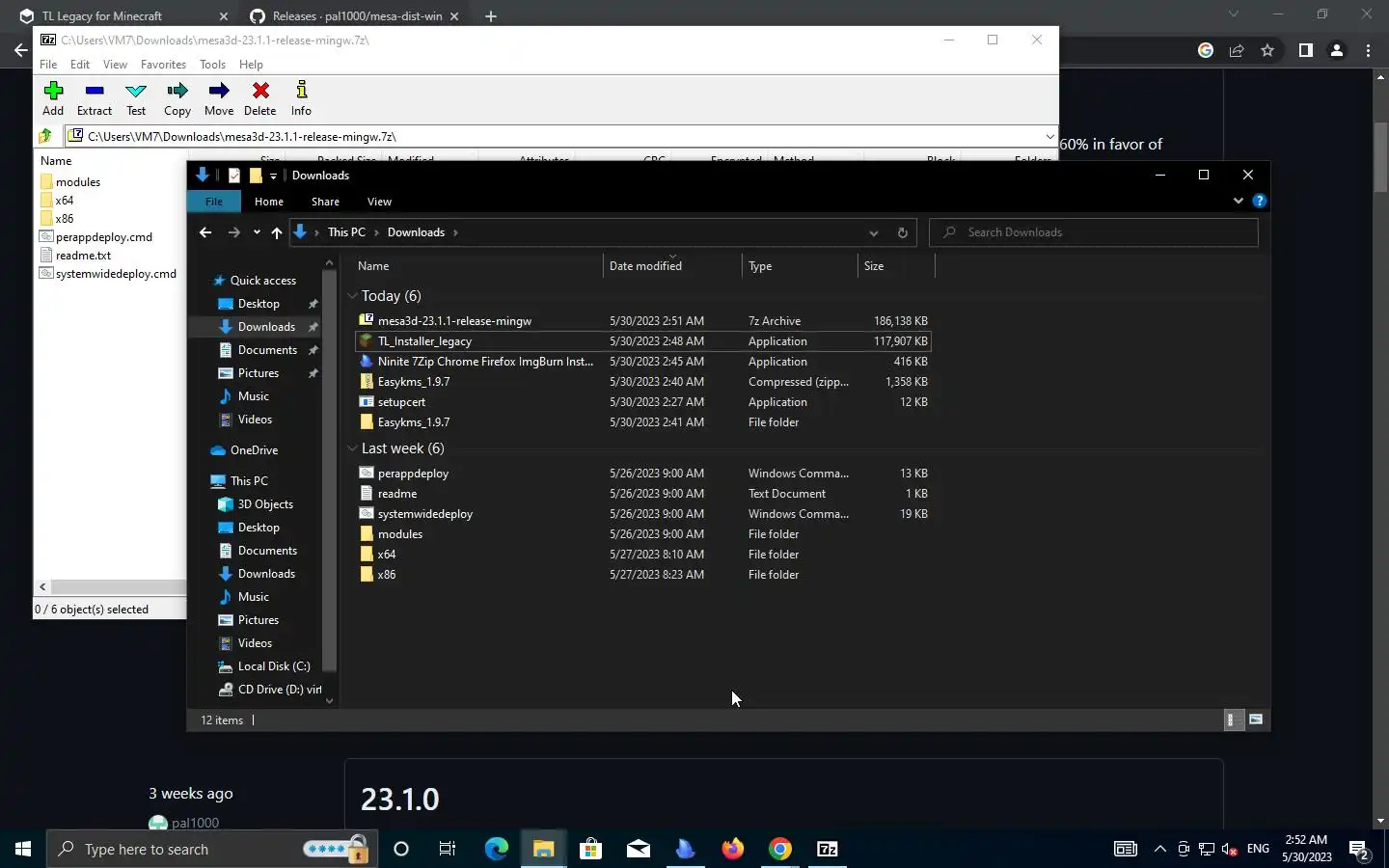Image resolution: width=1389 pixels, height=868 pixels.
Task: Refresh the Downloads folder view
Action: click(x=902, y=232)
